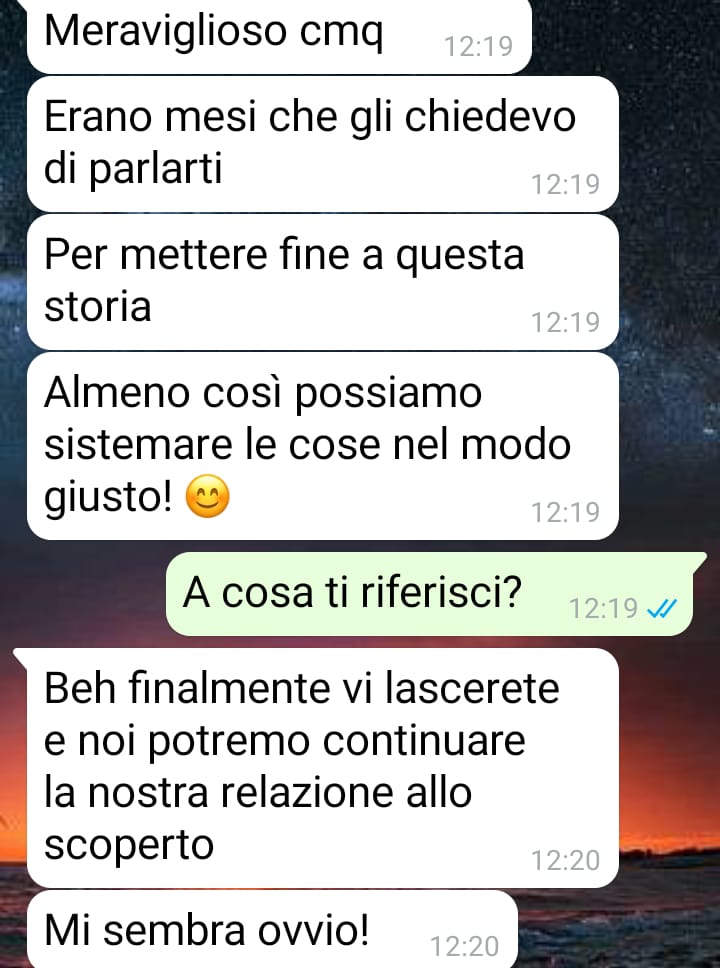
Task: Tap the 'Per mettere fine a questa storia' message
Action: pyautogui.click(x=323, y=282)
